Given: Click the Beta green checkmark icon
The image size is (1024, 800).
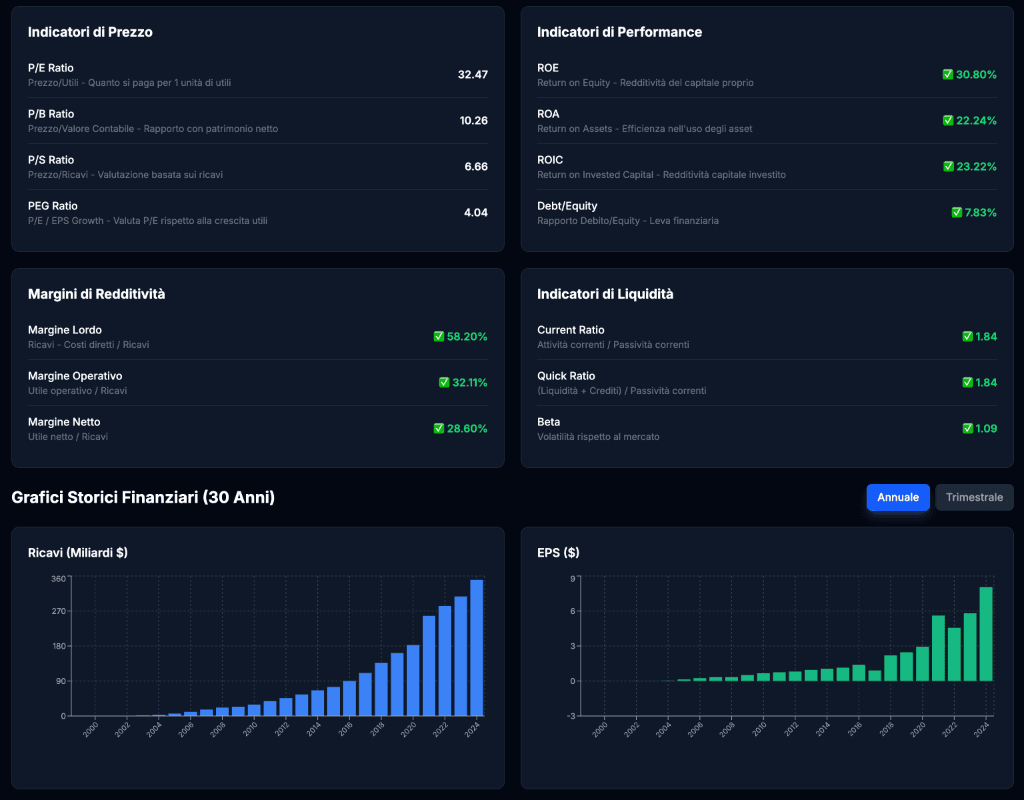Looking at the screenshot, I should 967,429.
